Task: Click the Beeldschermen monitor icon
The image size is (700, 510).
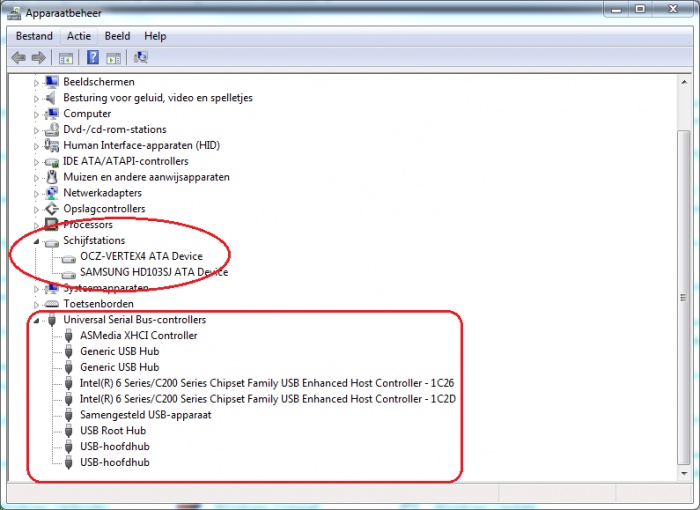Action: (x=52, y=82)
